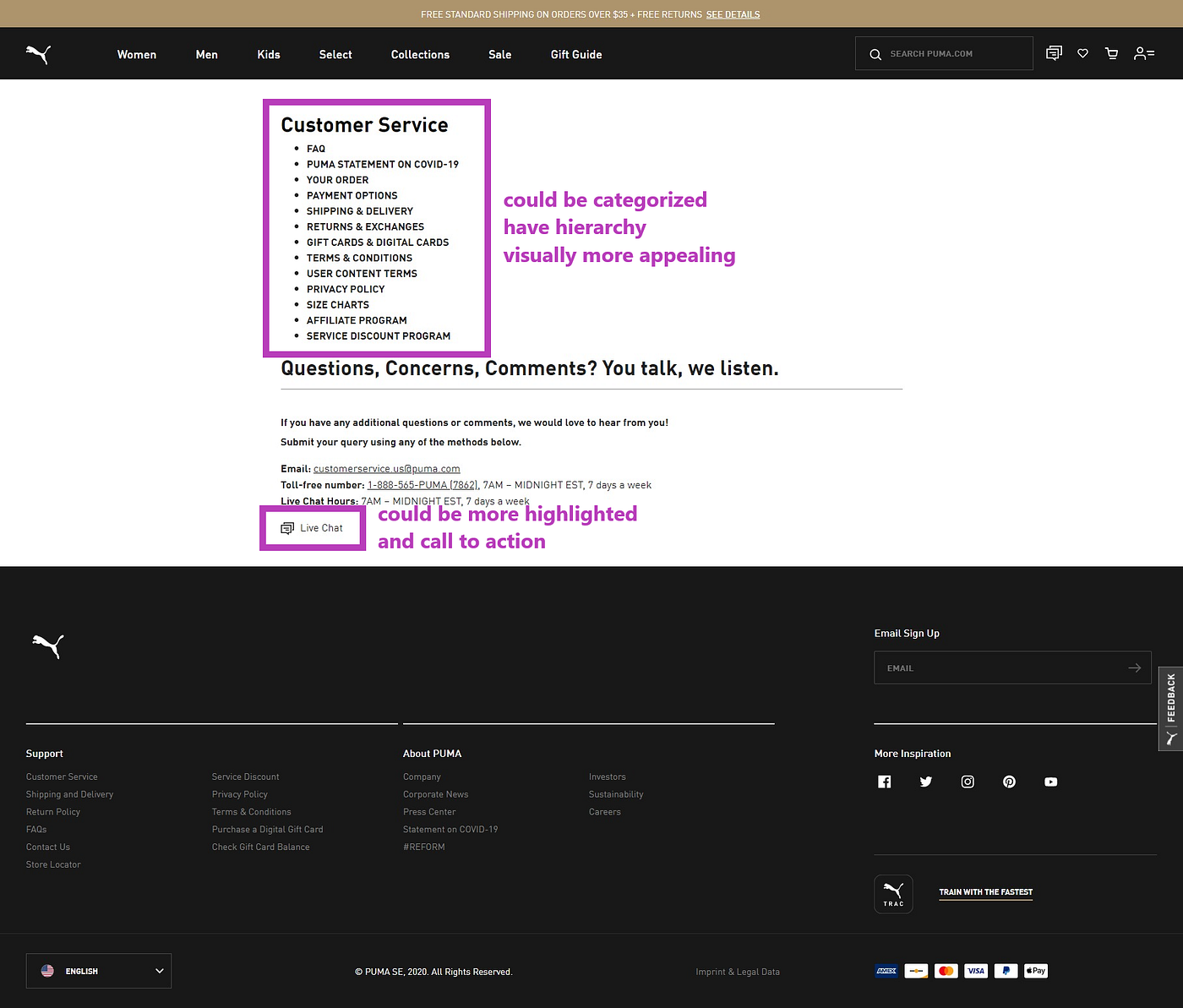Viewport: 1183px width, 1008px height.
Task: Open footer Store Locator link
Action: [53, 864]
